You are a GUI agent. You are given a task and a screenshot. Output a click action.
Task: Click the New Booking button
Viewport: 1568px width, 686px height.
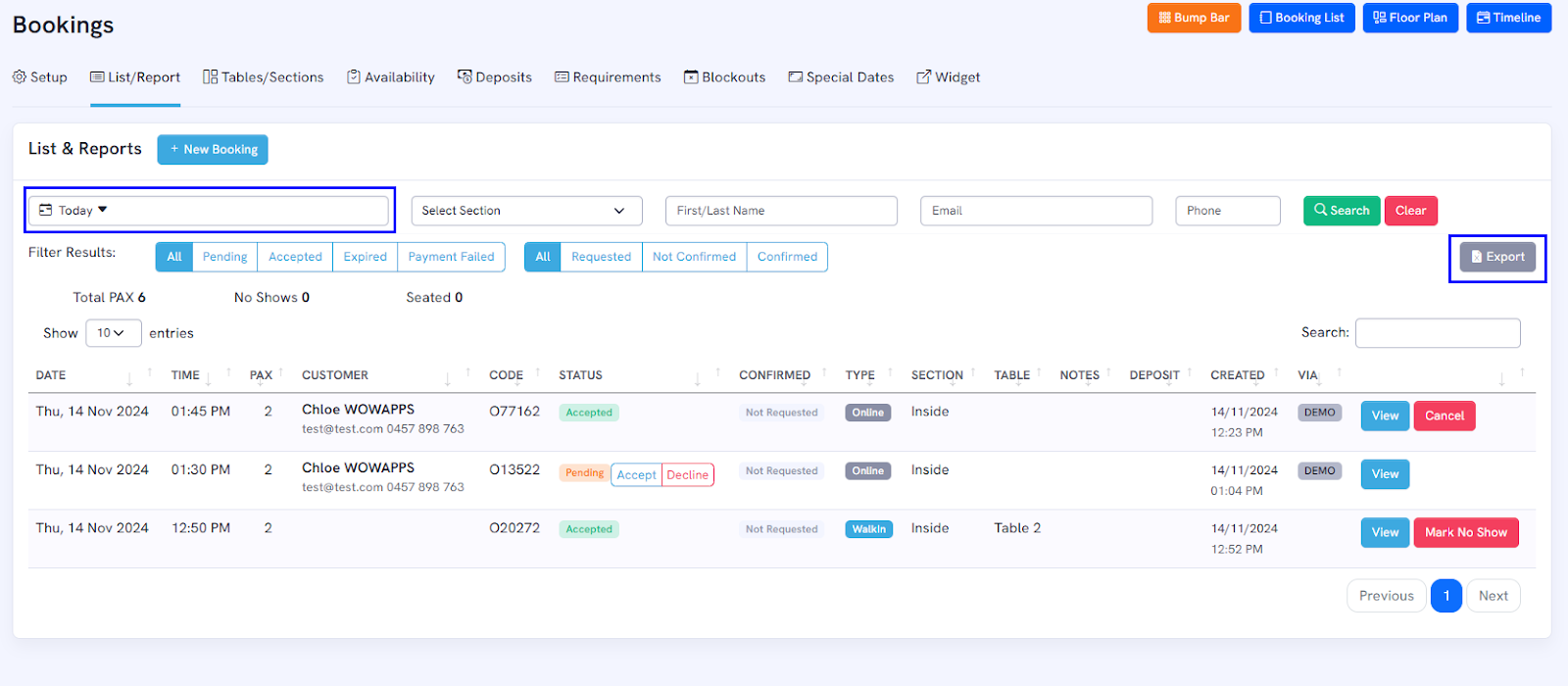tap(213, 150)
